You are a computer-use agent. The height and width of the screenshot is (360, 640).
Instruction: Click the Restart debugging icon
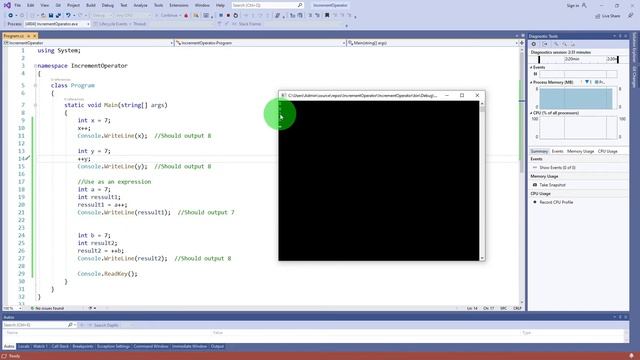(236, 16)
